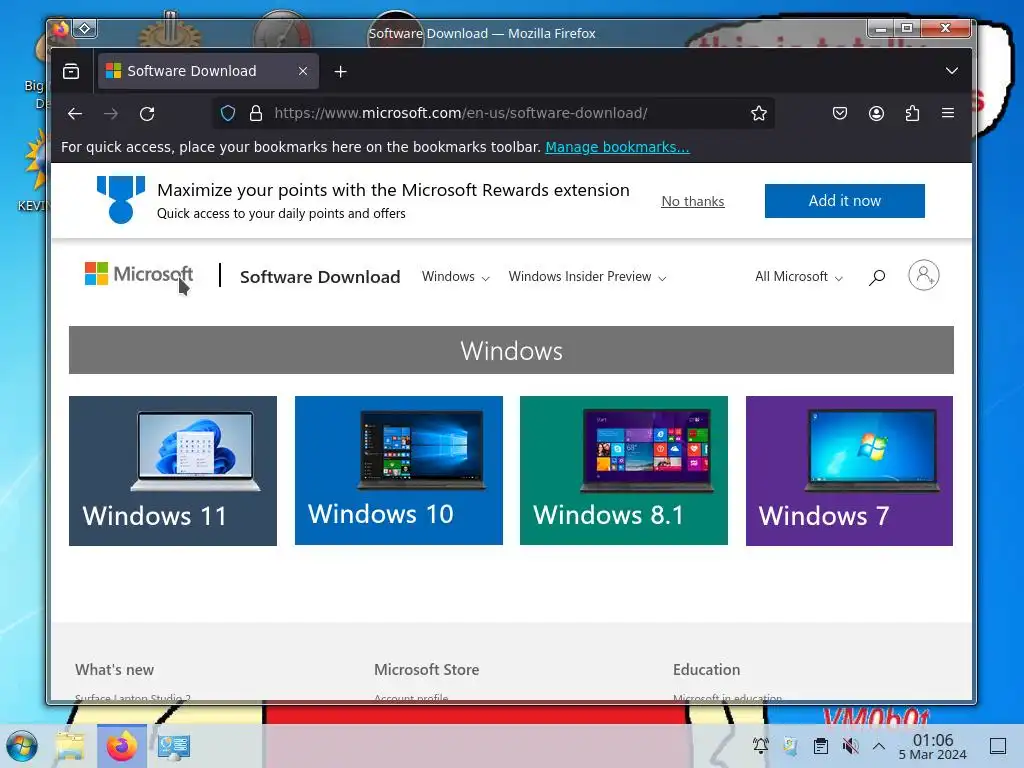Click the Microsoft logo

[x=138, y=274]
